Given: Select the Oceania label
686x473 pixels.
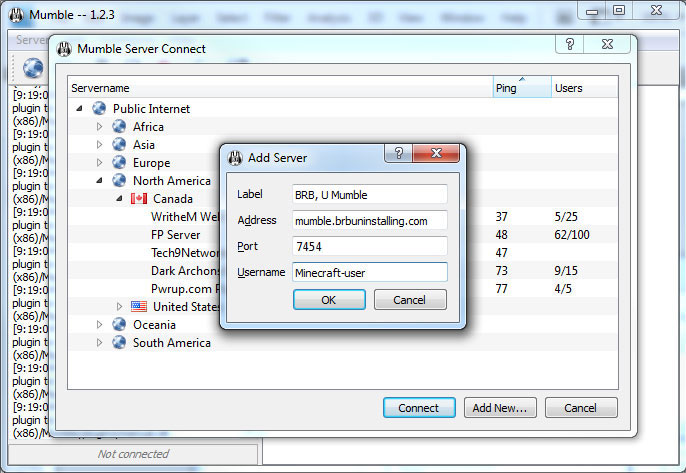Looking at the screenshot, I should (154, 325).
